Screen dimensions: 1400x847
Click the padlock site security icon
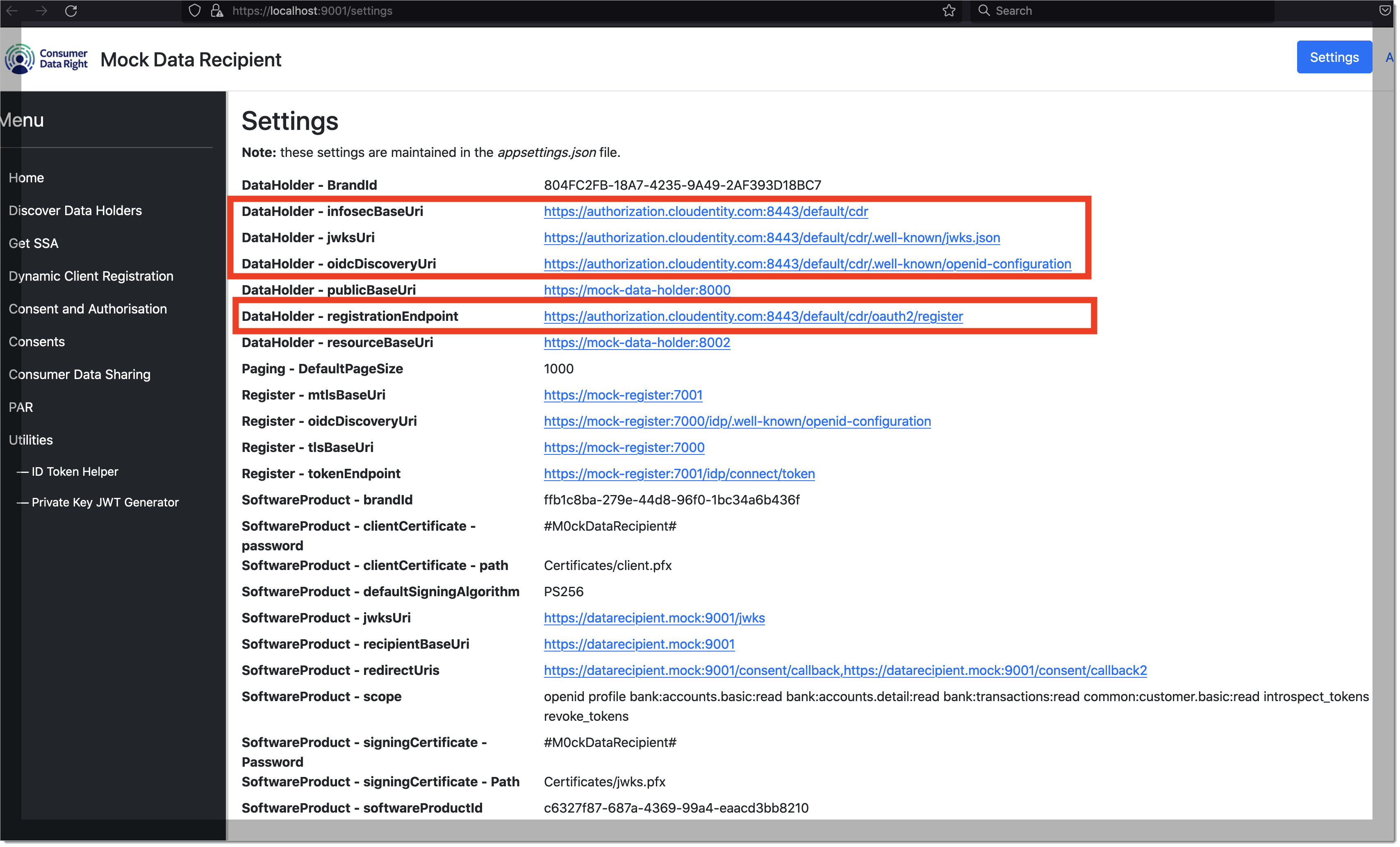coord(216,11)
